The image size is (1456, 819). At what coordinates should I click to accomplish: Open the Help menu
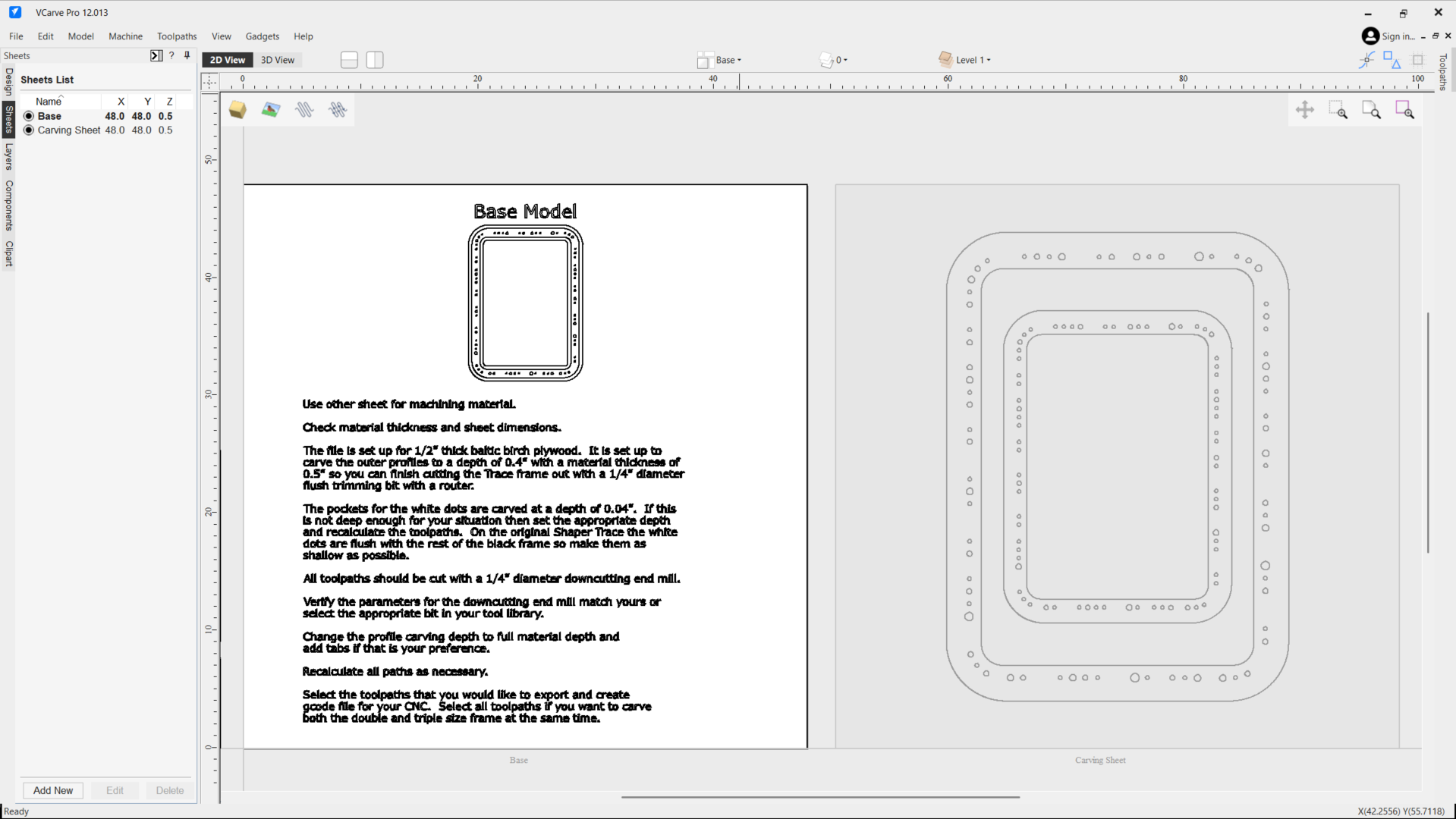pos(303,36)
